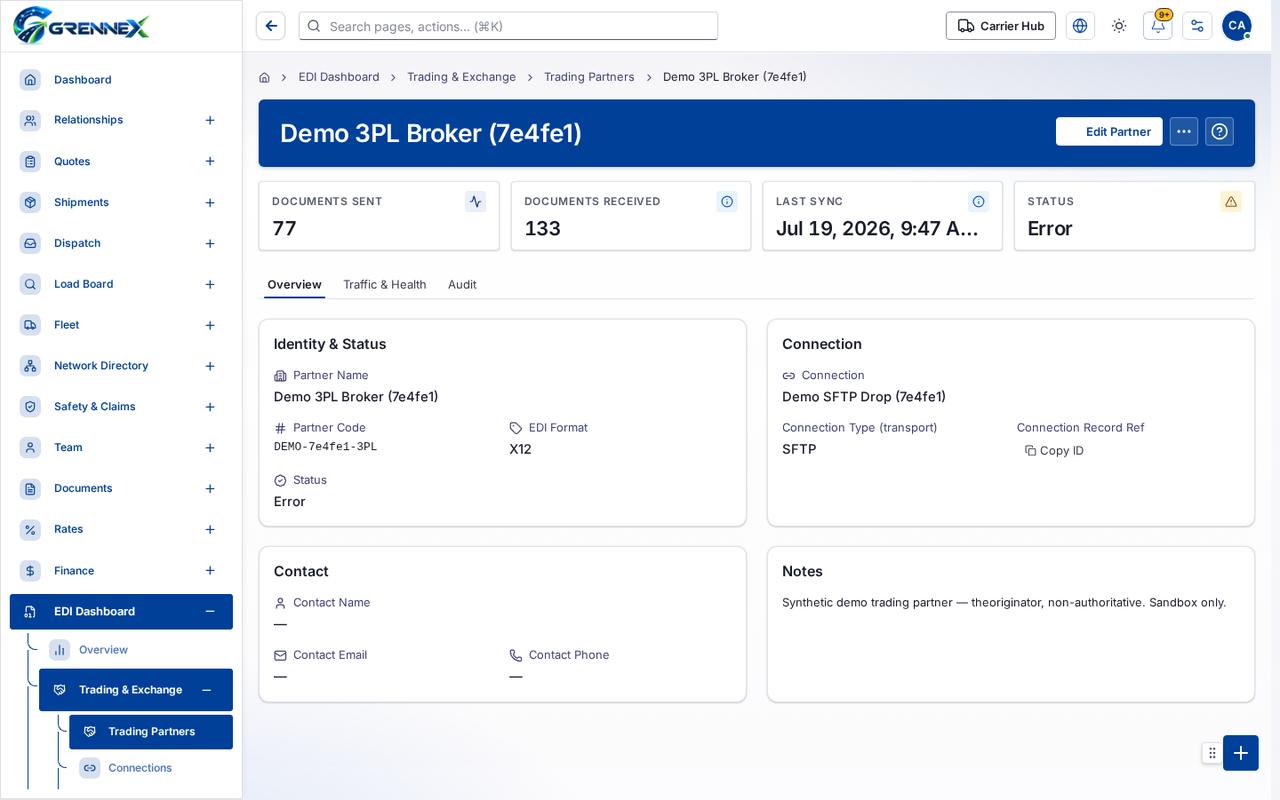
Task: Open display settings sliders icon
Action: [1197, 26]
